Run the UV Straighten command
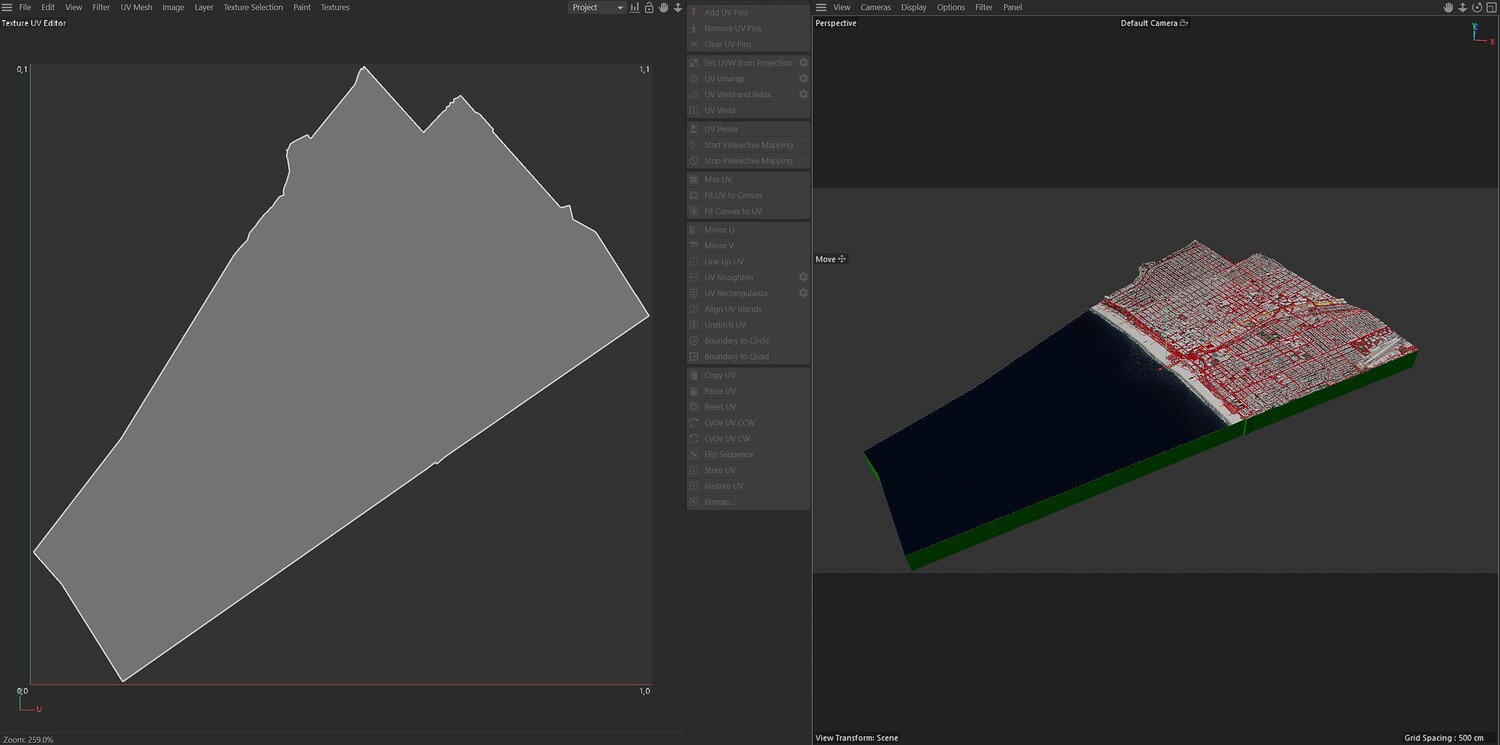Image resolution: width=1500 pixels, height=745 pixels. [x=742, y=277]
